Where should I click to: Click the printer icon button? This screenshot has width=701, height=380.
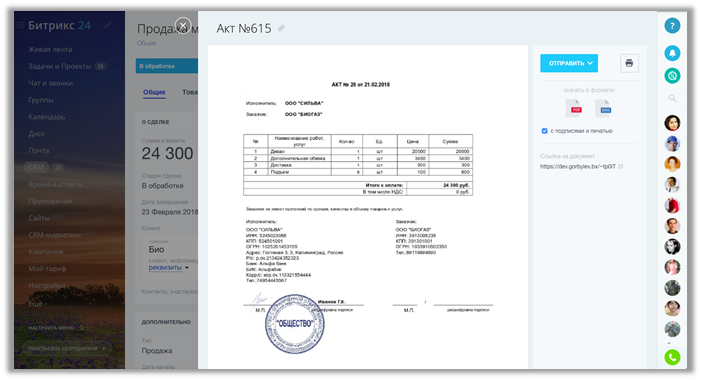(629, 63)
